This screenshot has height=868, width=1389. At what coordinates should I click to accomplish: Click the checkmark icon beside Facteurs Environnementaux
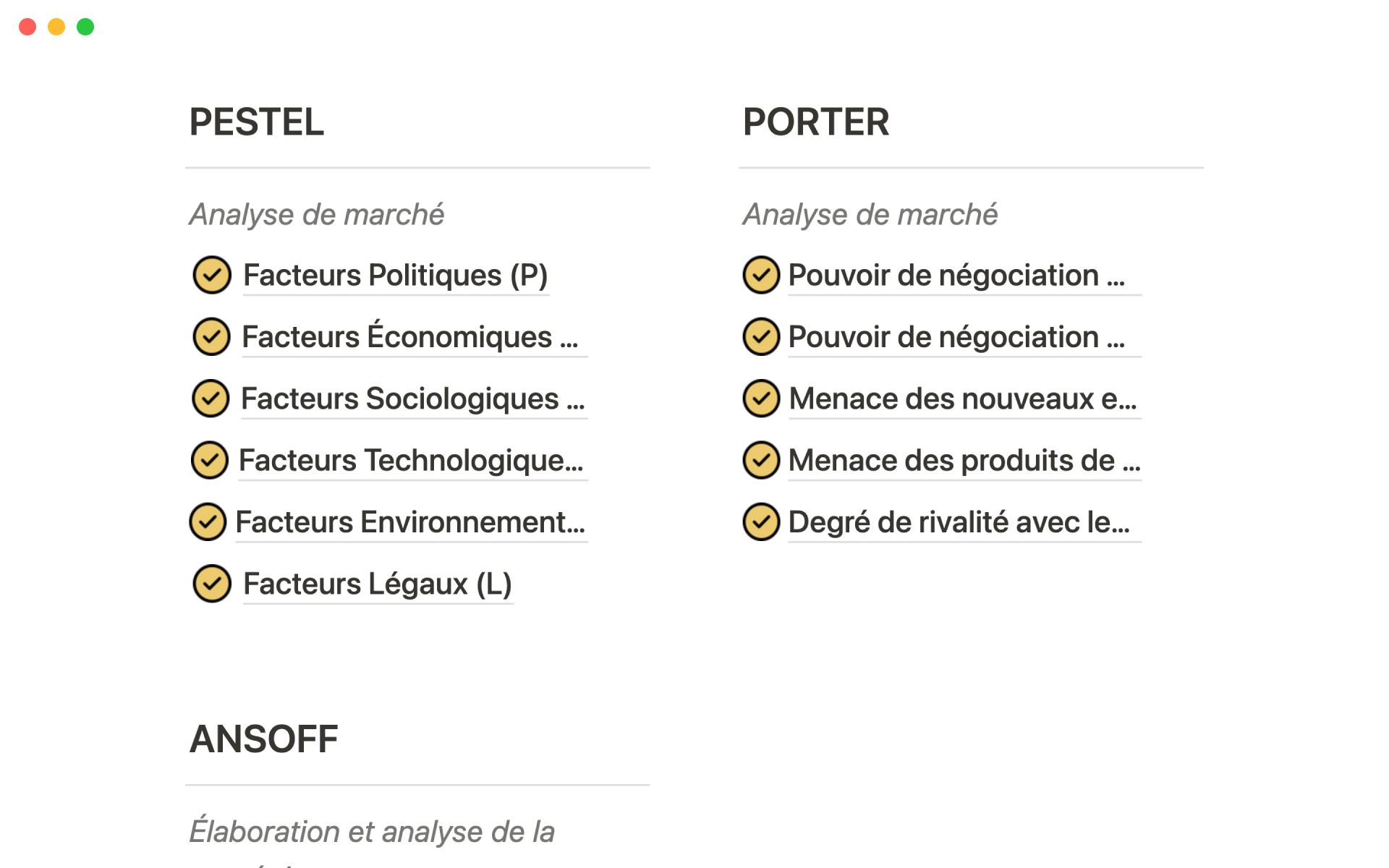tap(208, 522)
